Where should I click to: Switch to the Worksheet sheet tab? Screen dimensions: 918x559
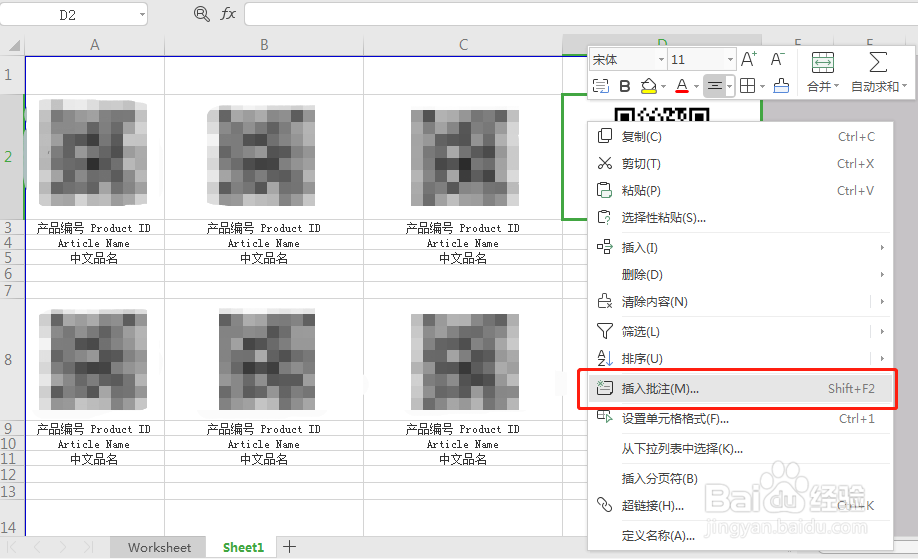coord(159,547)
